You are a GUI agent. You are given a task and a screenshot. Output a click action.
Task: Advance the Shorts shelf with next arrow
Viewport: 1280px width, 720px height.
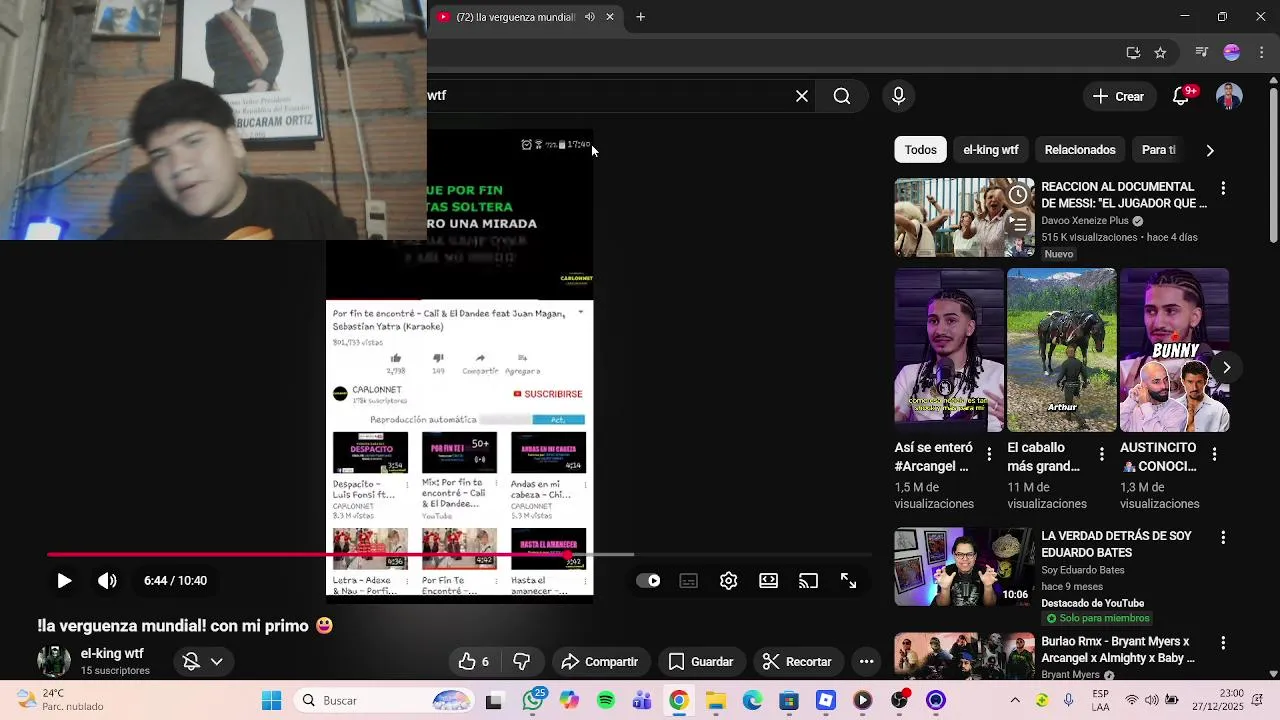coord(1226,367)
